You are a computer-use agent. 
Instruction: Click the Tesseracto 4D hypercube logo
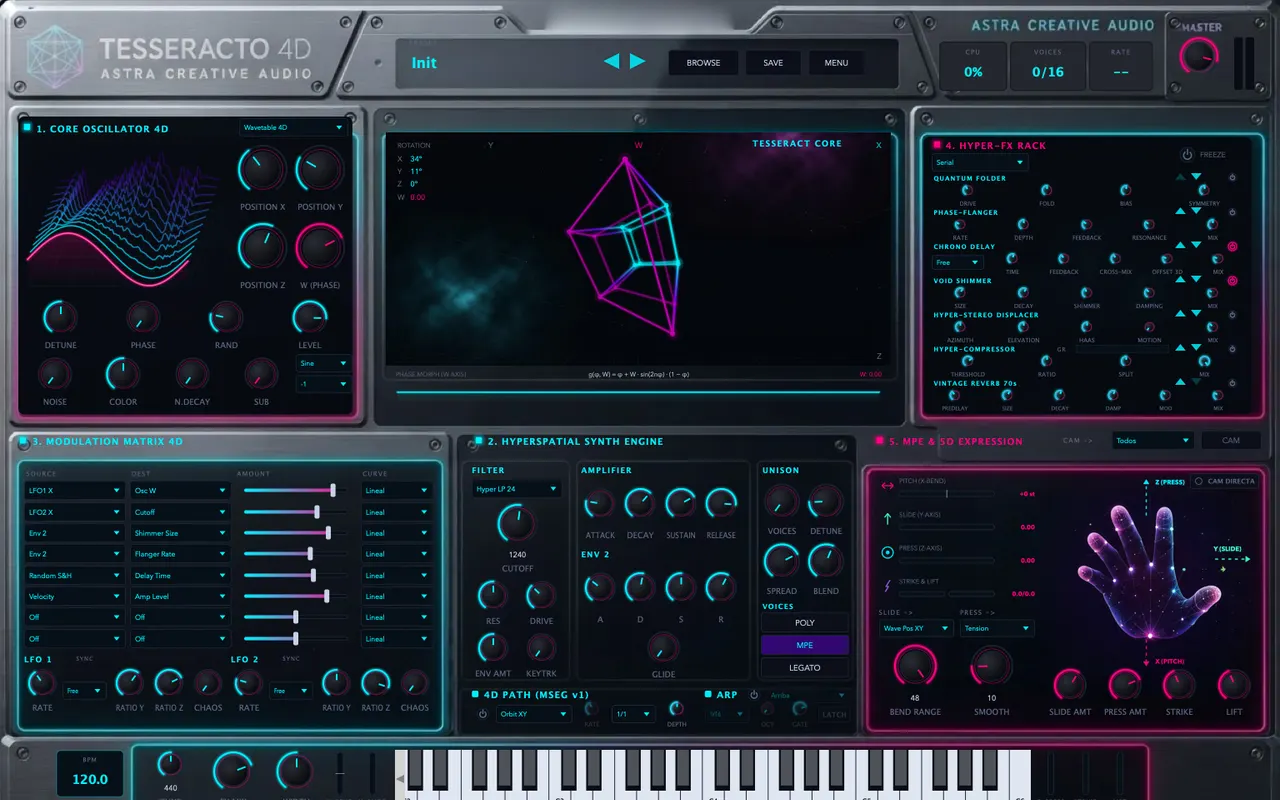pos(56,59)
